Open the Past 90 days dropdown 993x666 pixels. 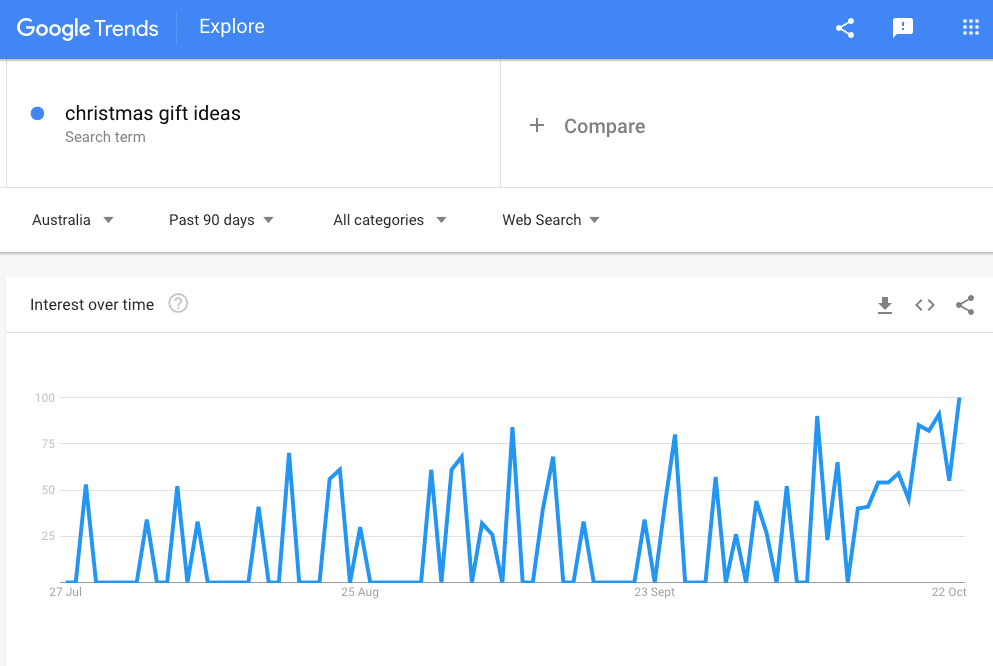click(x=221, y=220)
